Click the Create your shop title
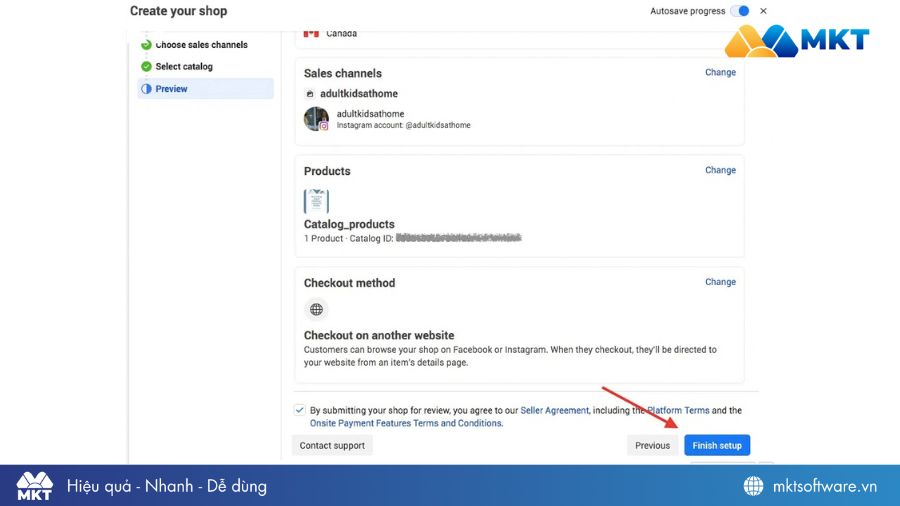 coord(179,11)
